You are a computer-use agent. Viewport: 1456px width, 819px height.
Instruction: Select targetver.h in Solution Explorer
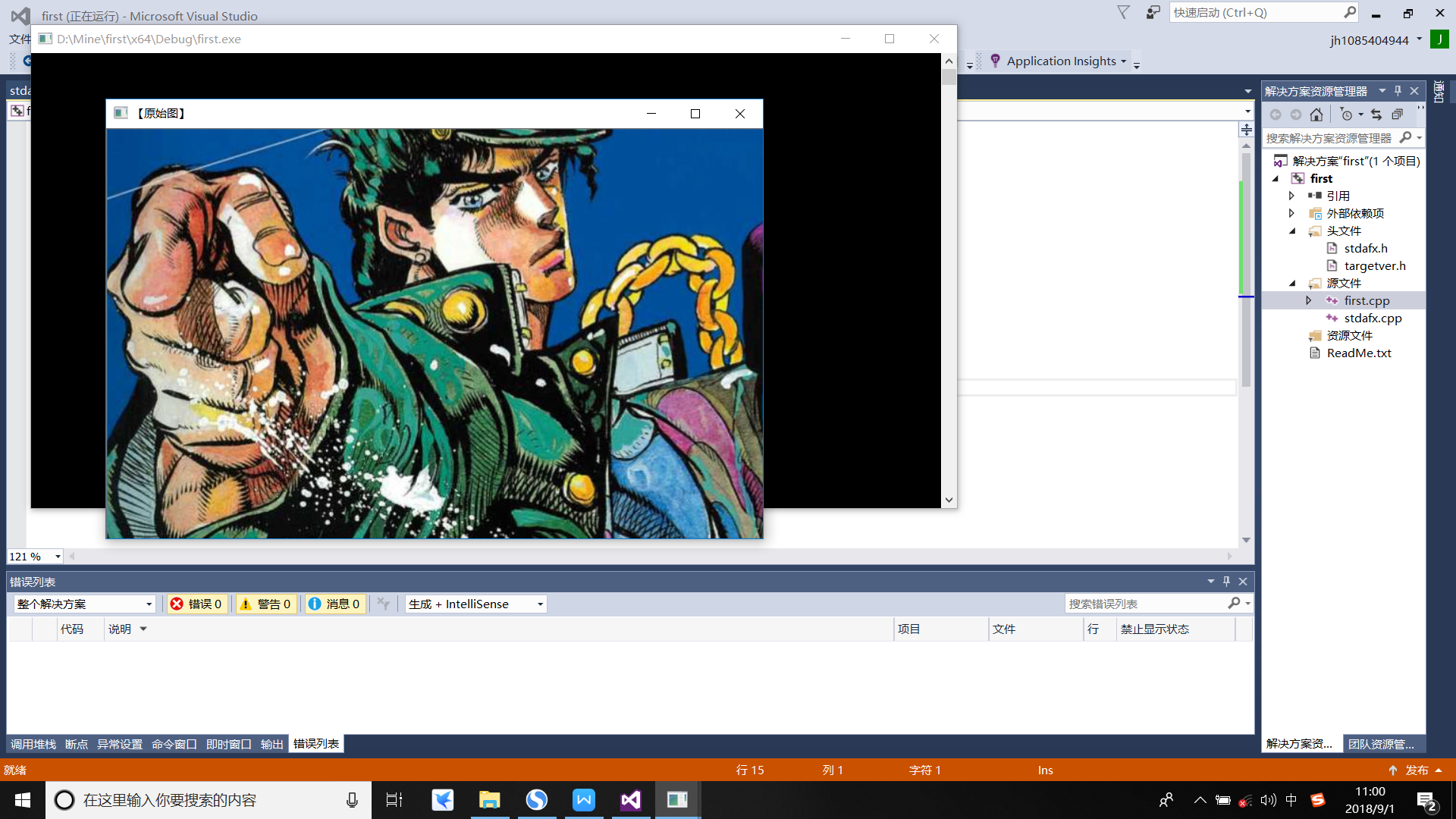1375,265
